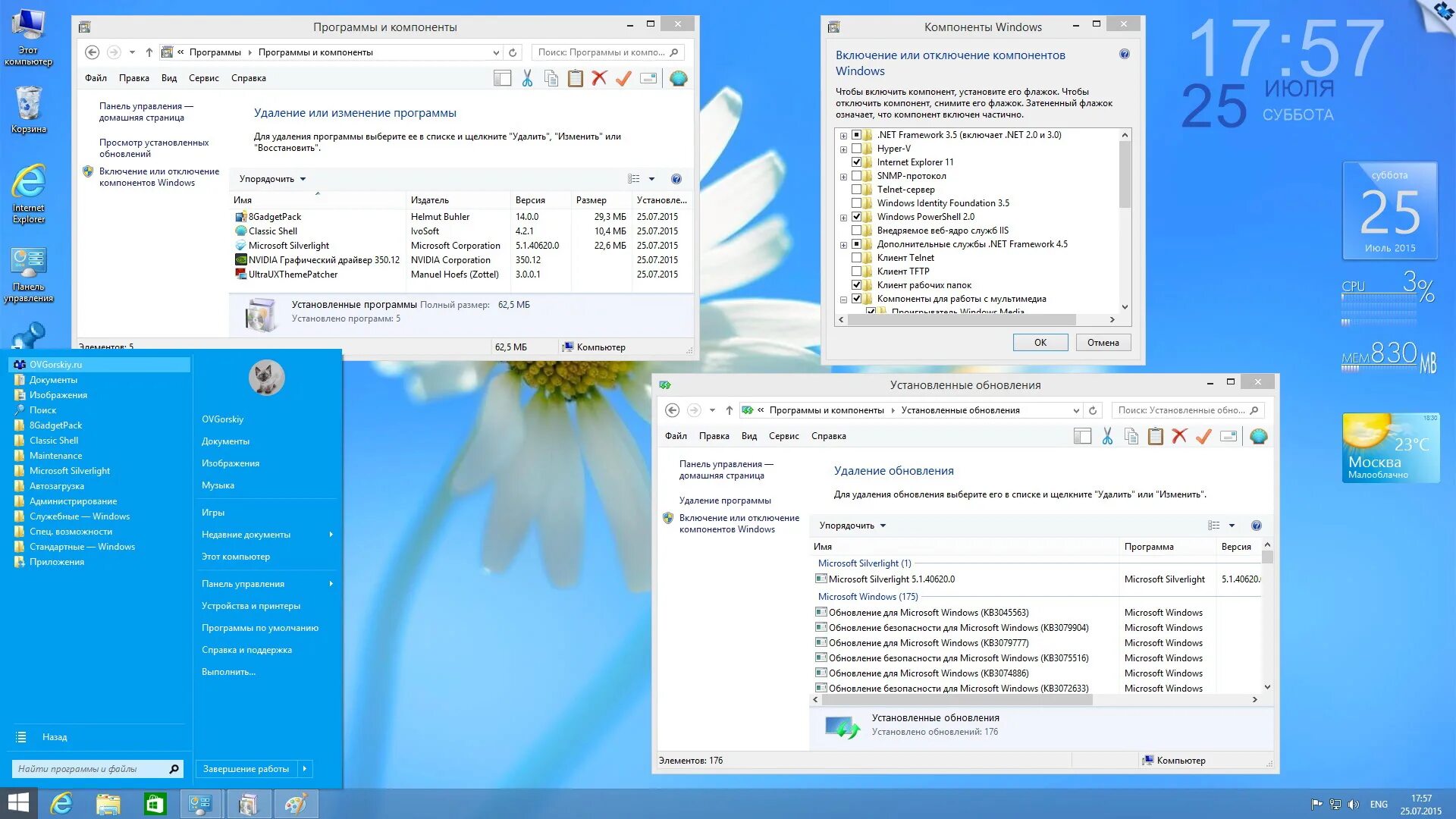Screen dimensions: 1456x819
Task: Click the red Delete X icon in Updates toolbar
Action: [x=1179, y=436]
